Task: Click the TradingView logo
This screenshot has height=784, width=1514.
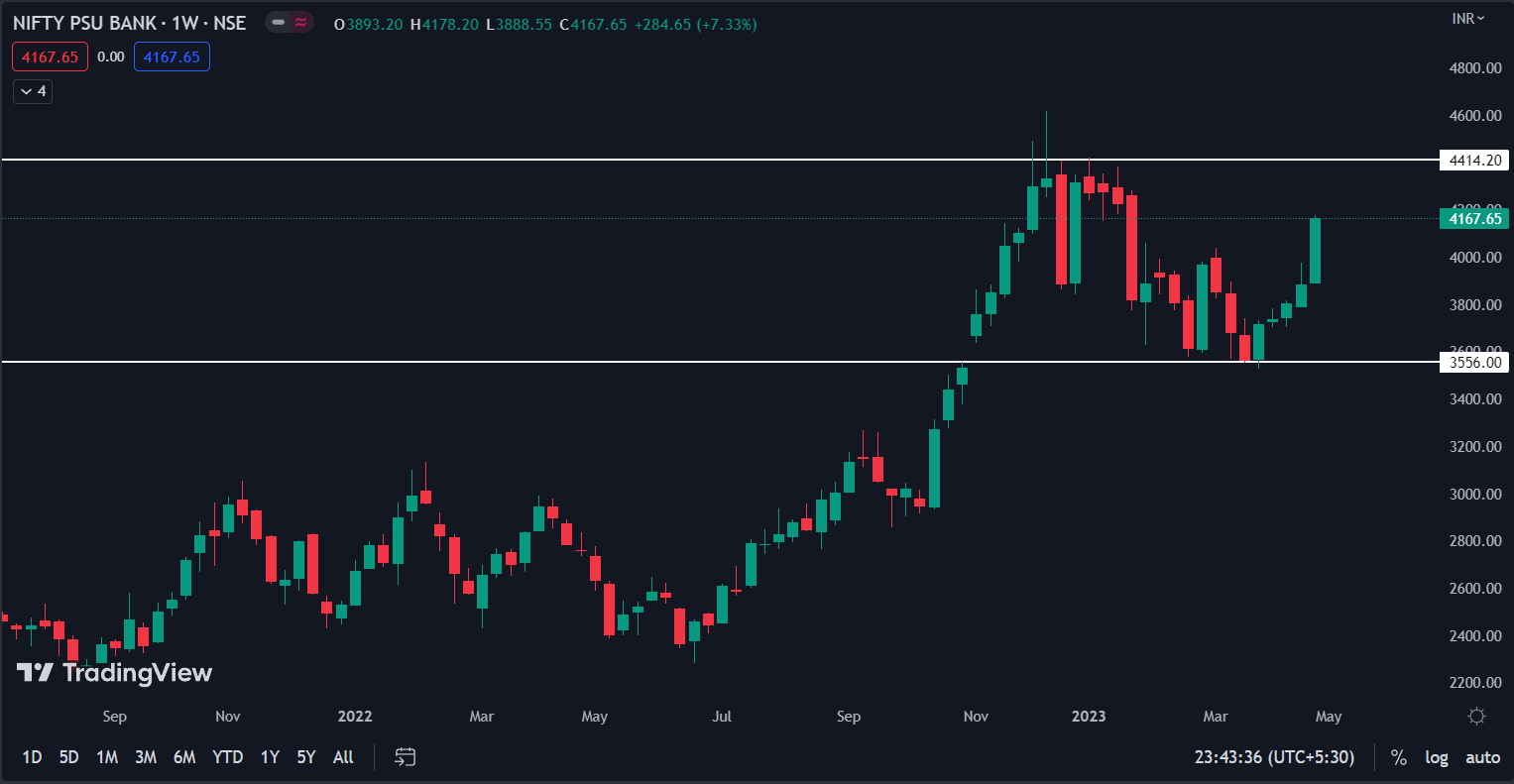Action: [x=114, y=673]
